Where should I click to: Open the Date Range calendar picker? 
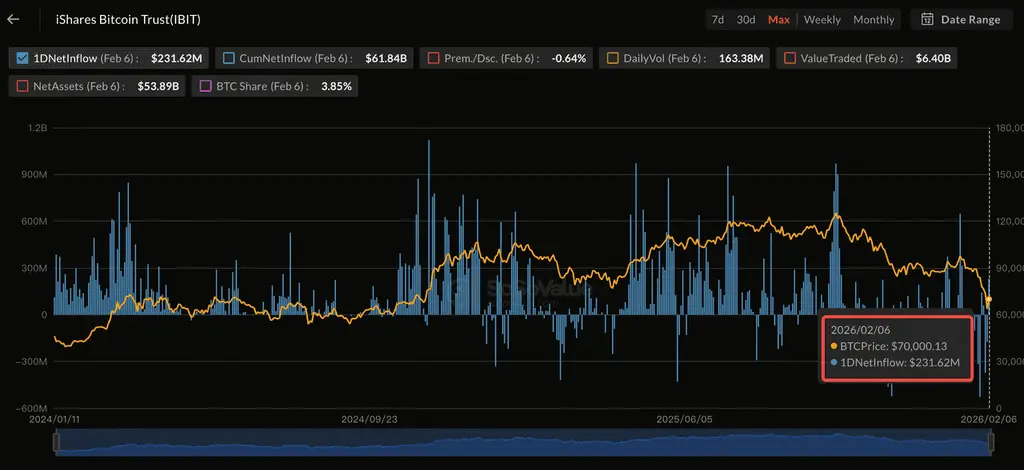click(961, 20)
